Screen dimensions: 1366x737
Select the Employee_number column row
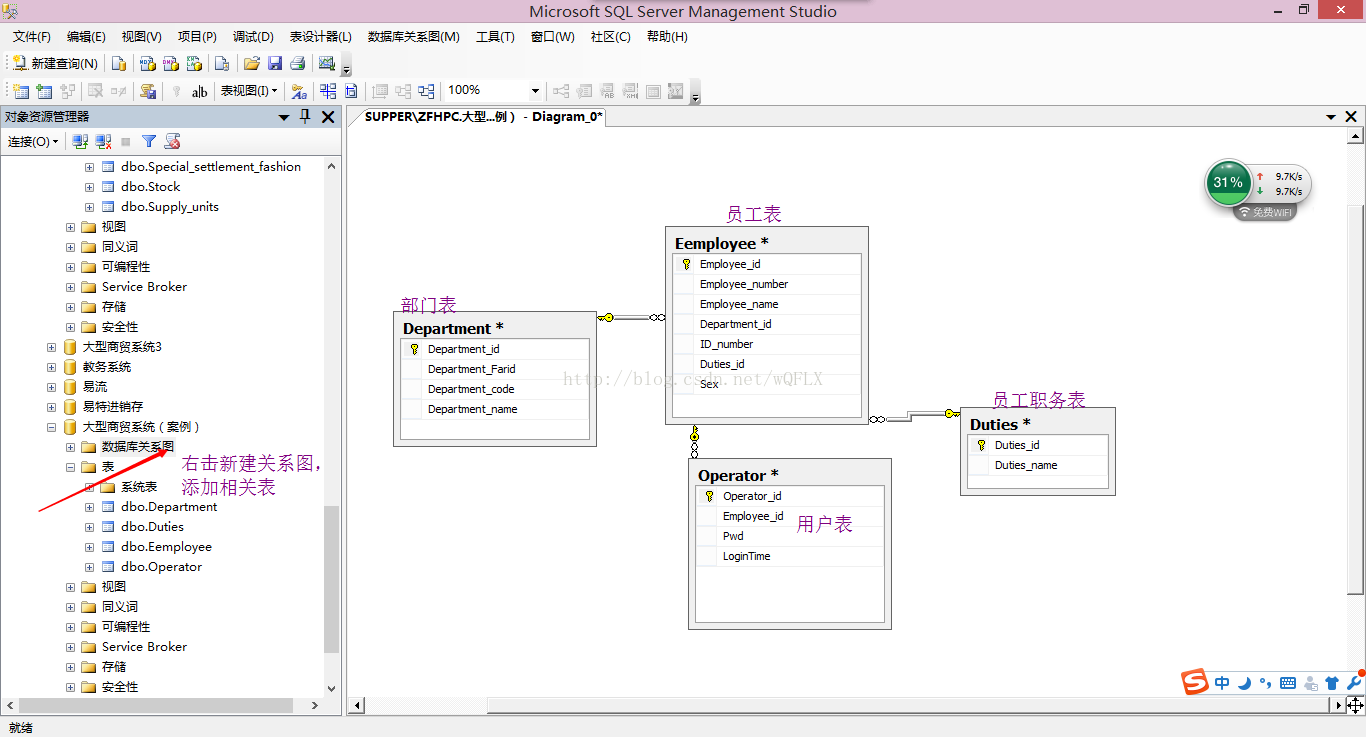pos(767,284)
